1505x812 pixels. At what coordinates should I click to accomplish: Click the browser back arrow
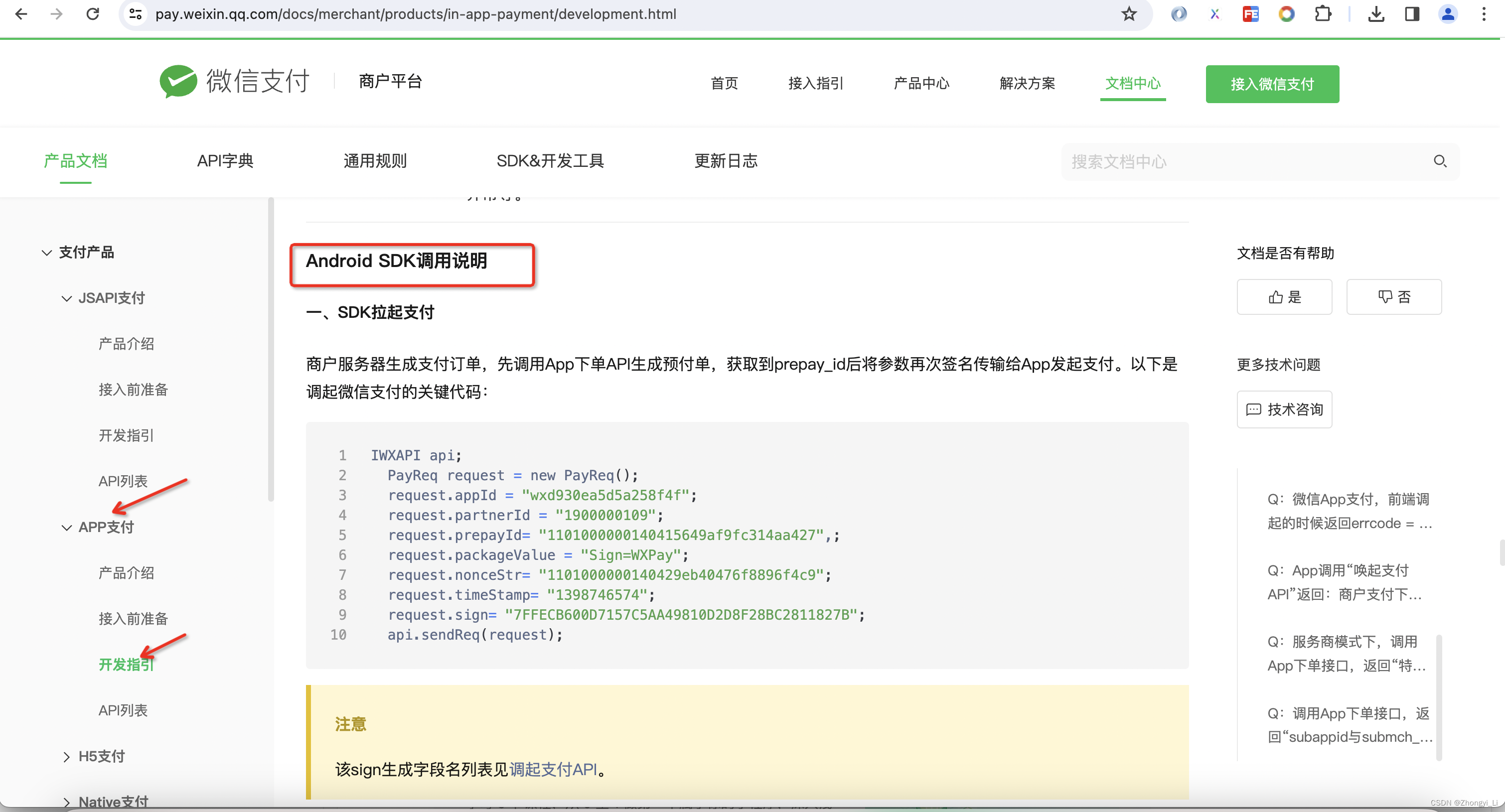tap(21, 13)
